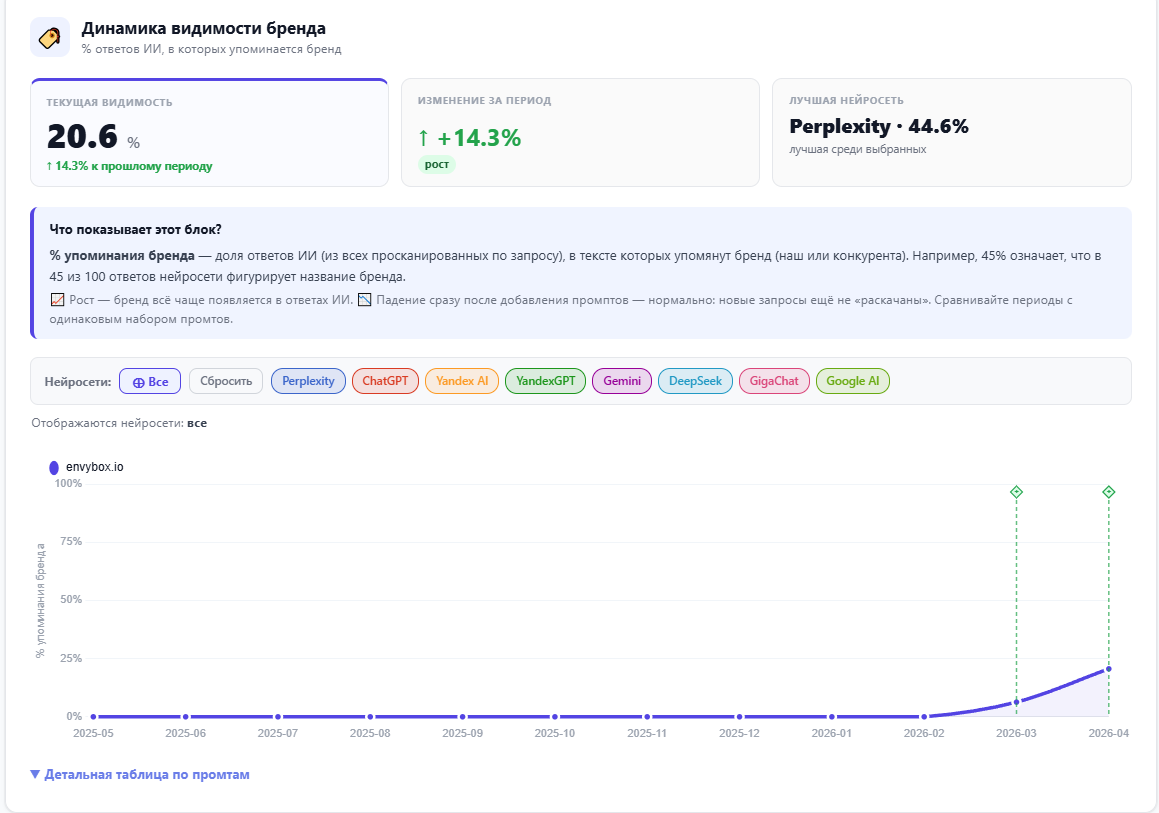Open the 'Изменение за период' card
The width and height of the screenshot is (1159, 813).
(580, 133)
